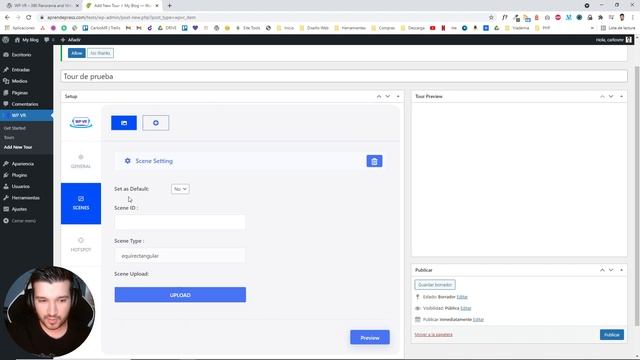
Task: Click the Upload scene button
Action: (x=180, y=295)
